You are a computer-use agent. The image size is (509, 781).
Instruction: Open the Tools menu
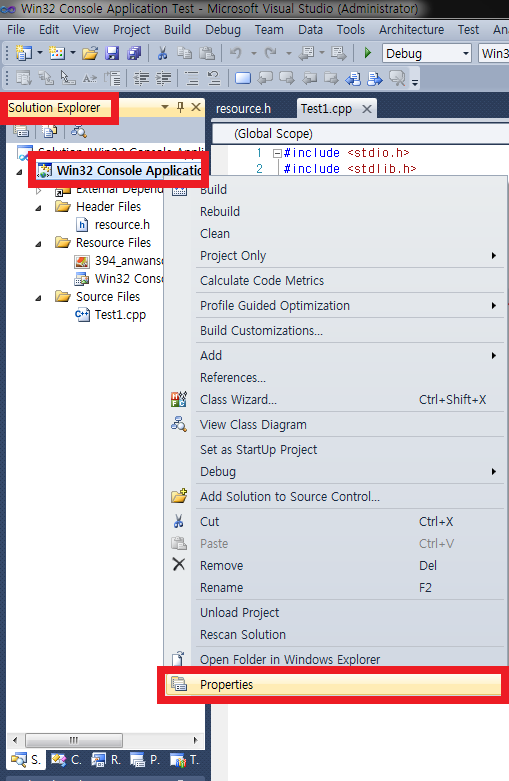click(351, 30)
